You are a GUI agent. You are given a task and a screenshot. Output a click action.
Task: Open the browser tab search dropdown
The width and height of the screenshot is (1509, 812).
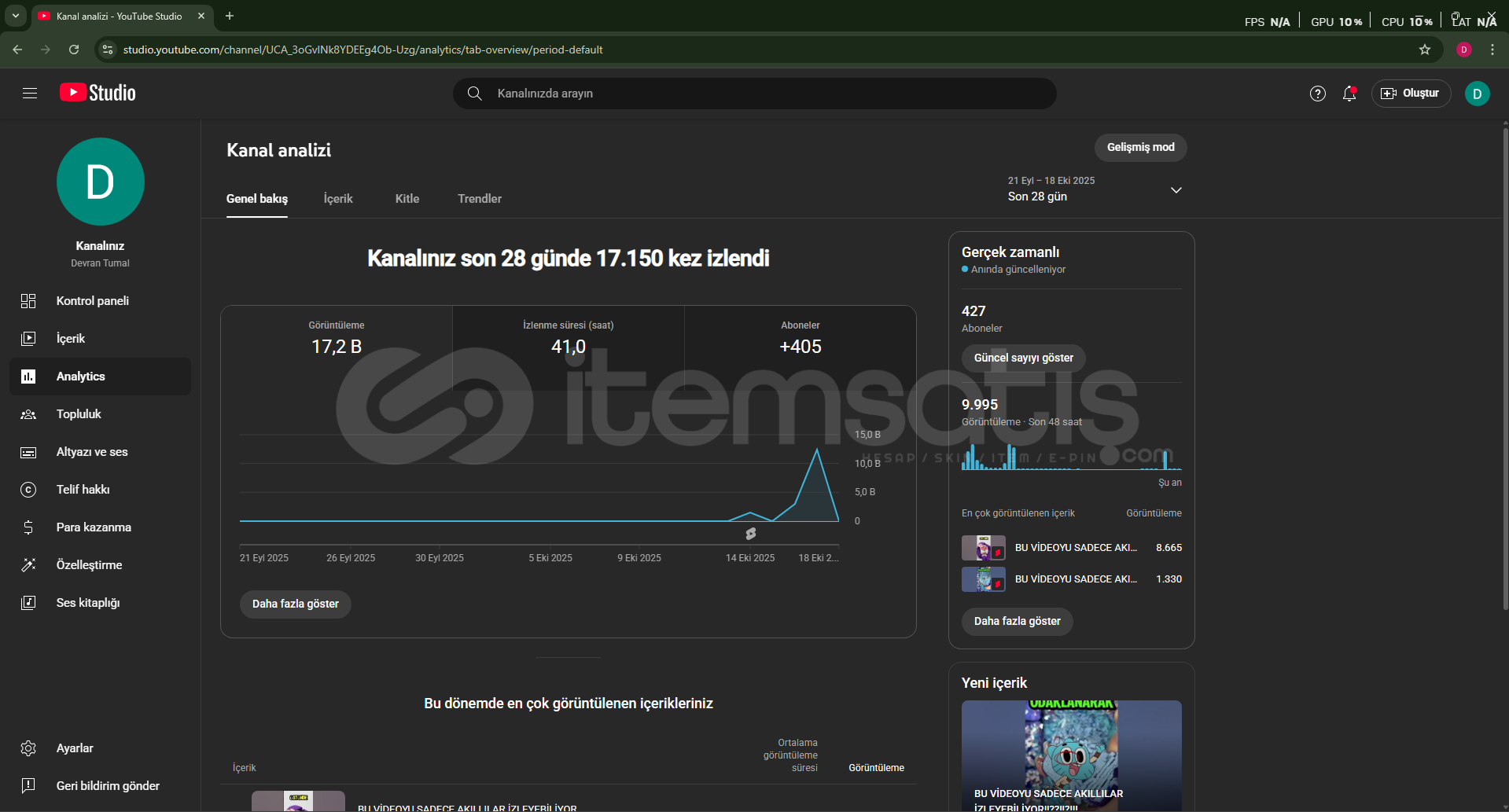point(15,16)
